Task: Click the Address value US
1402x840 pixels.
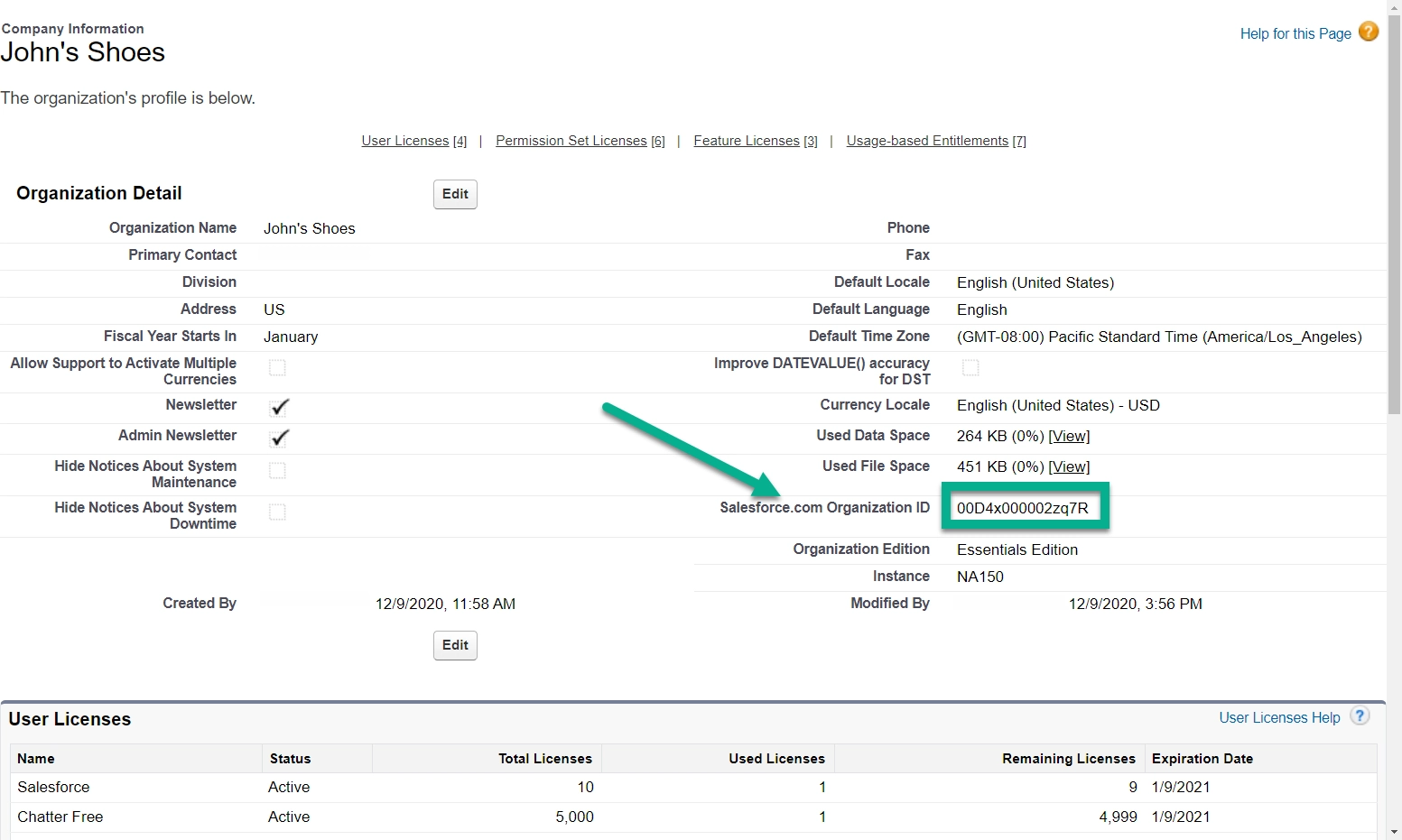Action: [274, 309]
